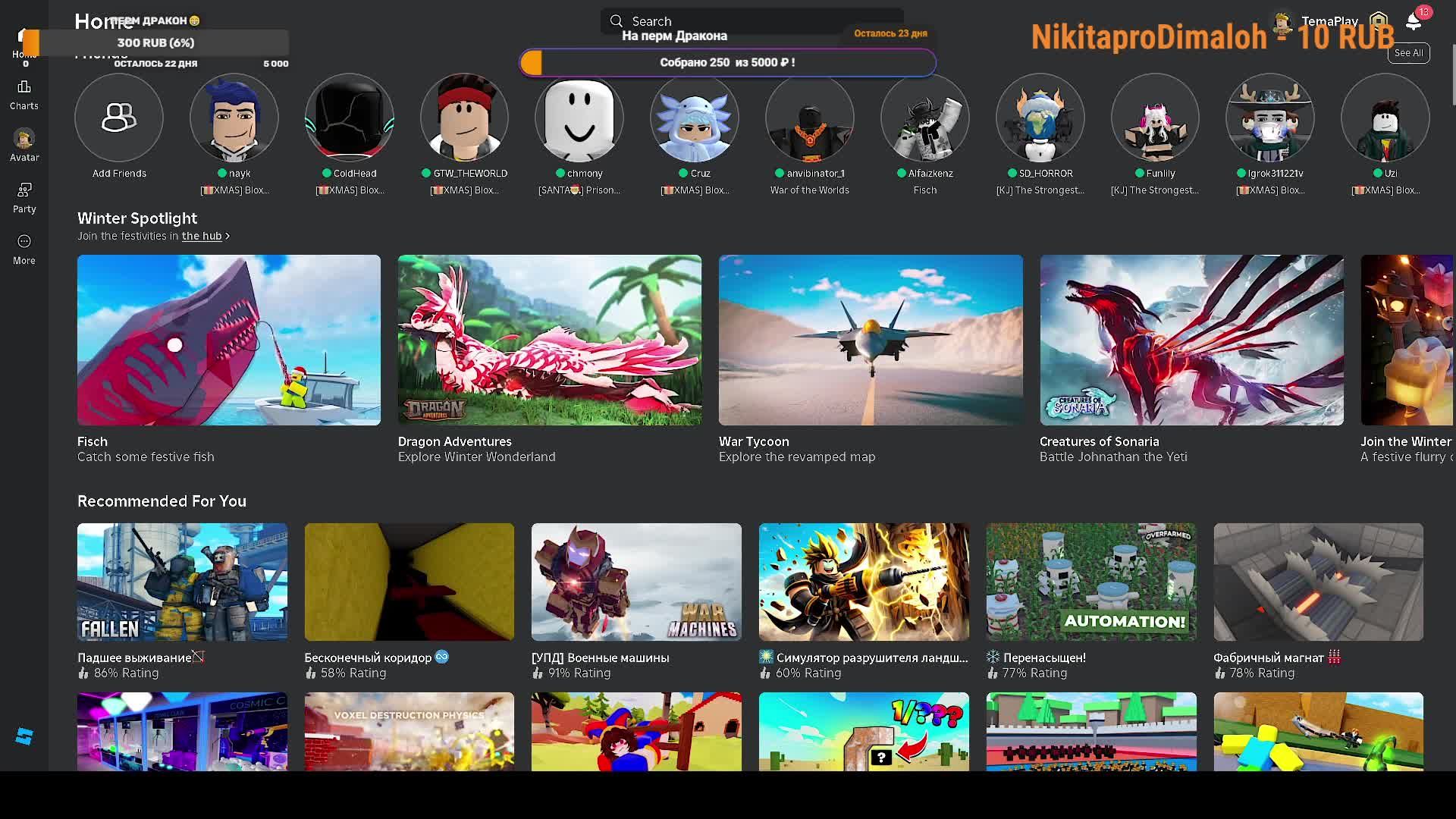This screenshot has width=1456, height=819.
Task: Open friend chmony's avatar
Action: pos(579,118)
